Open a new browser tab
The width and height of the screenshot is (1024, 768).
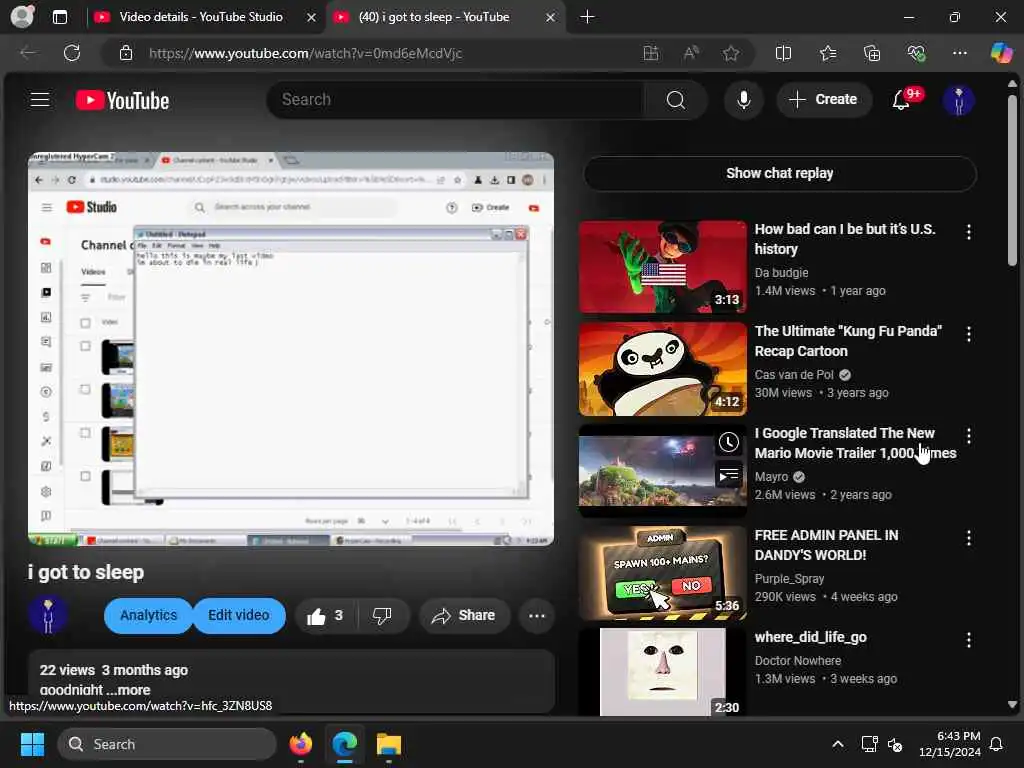587,17
